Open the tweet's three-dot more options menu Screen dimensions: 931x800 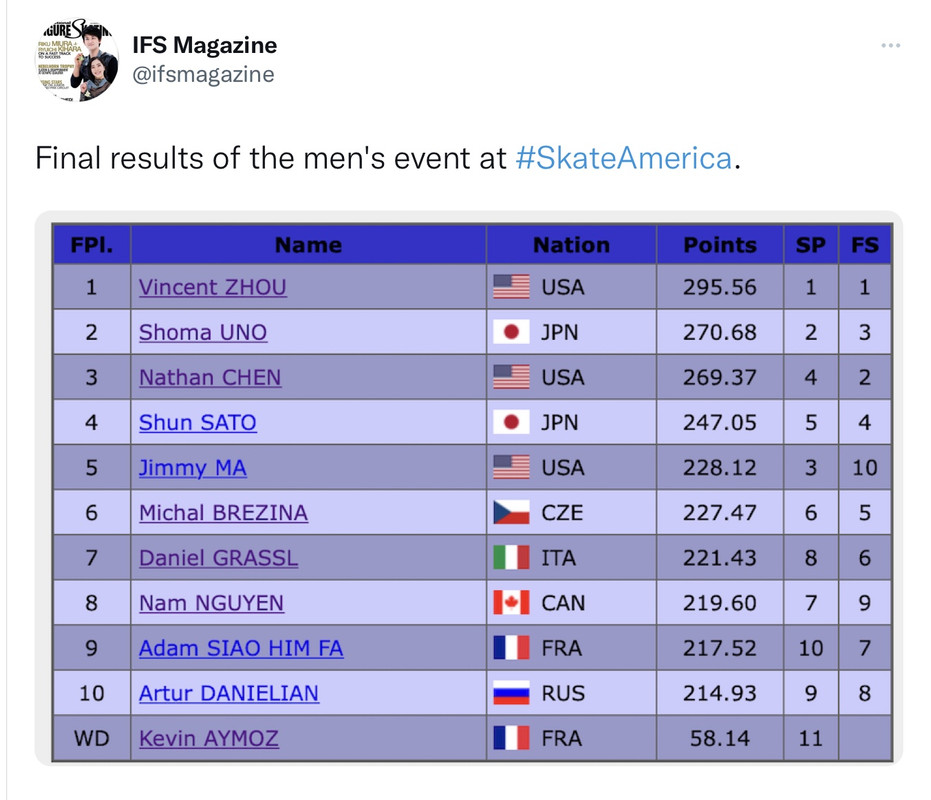(x=890, y=45)
